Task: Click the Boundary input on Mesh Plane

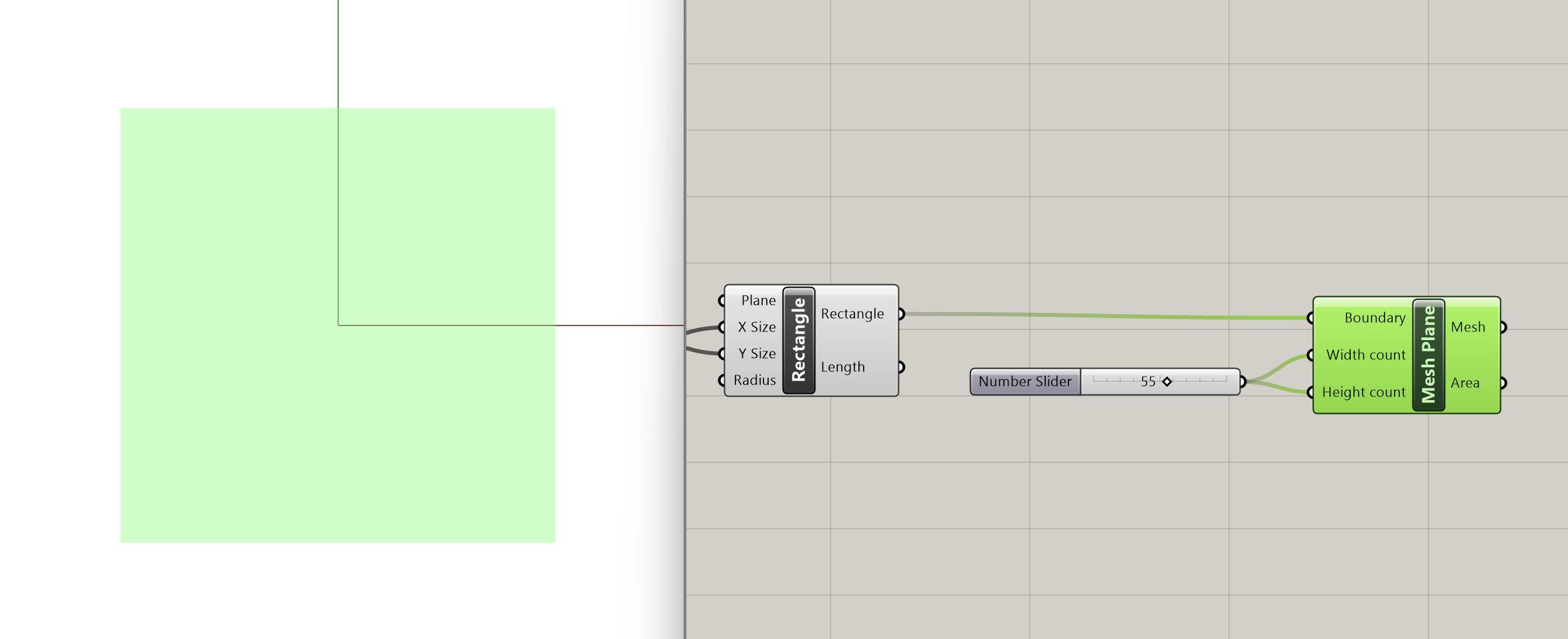Action: (x=1374, y=318)
